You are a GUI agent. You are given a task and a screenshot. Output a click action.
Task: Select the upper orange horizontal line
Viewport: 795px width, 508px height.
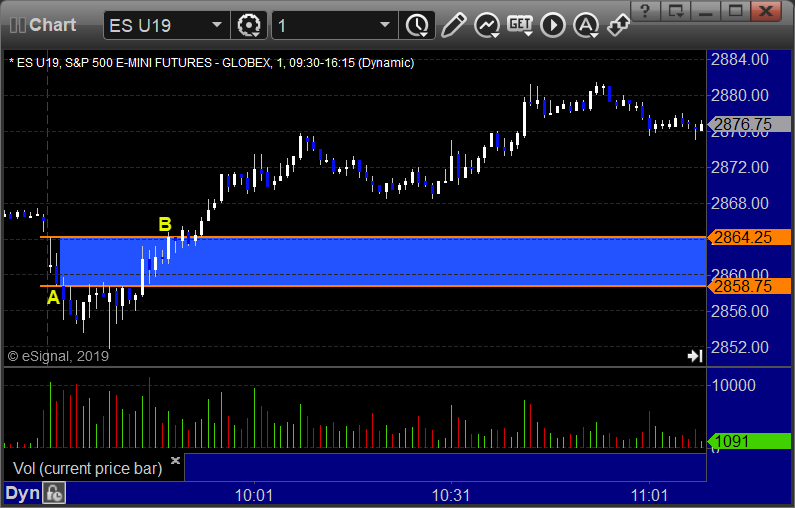[x=373, y=237]
